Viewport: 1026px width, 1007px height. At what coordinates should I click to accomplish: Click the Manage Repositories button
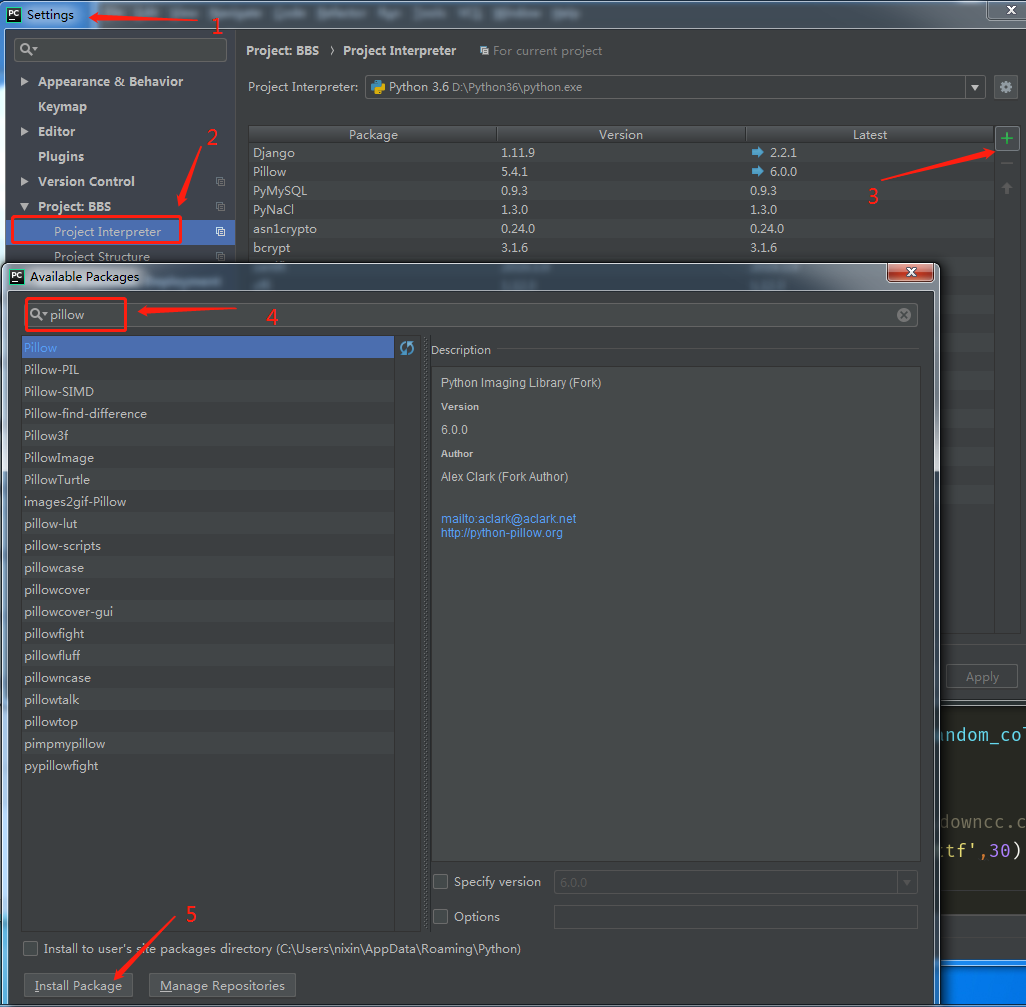pyautogui.click(x=222, y=985)
